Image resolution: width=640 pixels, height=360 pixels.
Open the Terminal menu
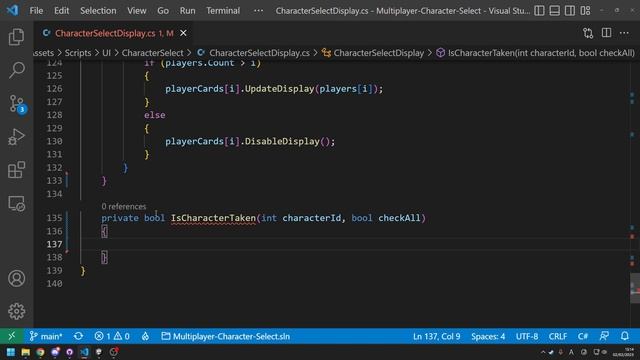coord(223,11)
